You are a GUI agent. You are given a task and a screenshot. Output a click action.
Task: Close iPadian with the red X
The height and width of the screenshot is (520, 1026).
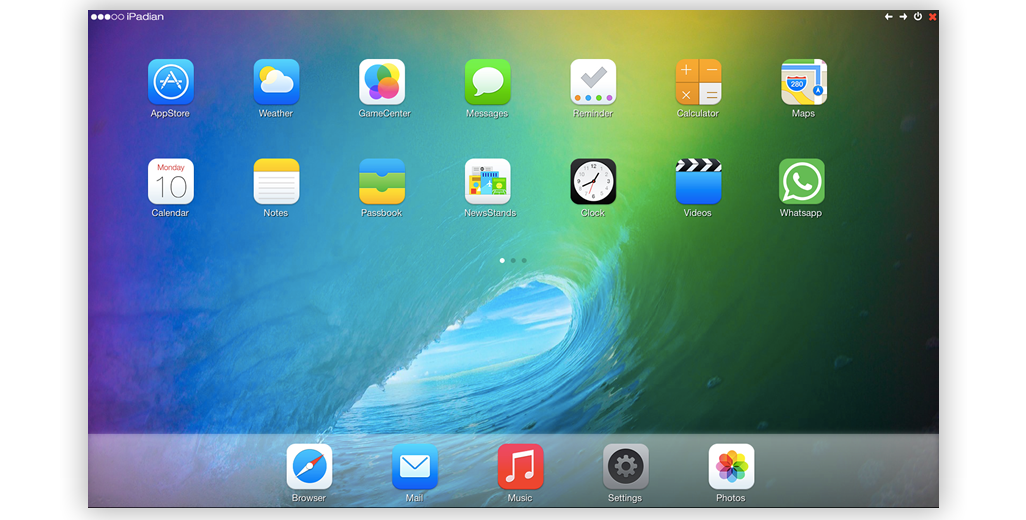[x=932, y=17]
